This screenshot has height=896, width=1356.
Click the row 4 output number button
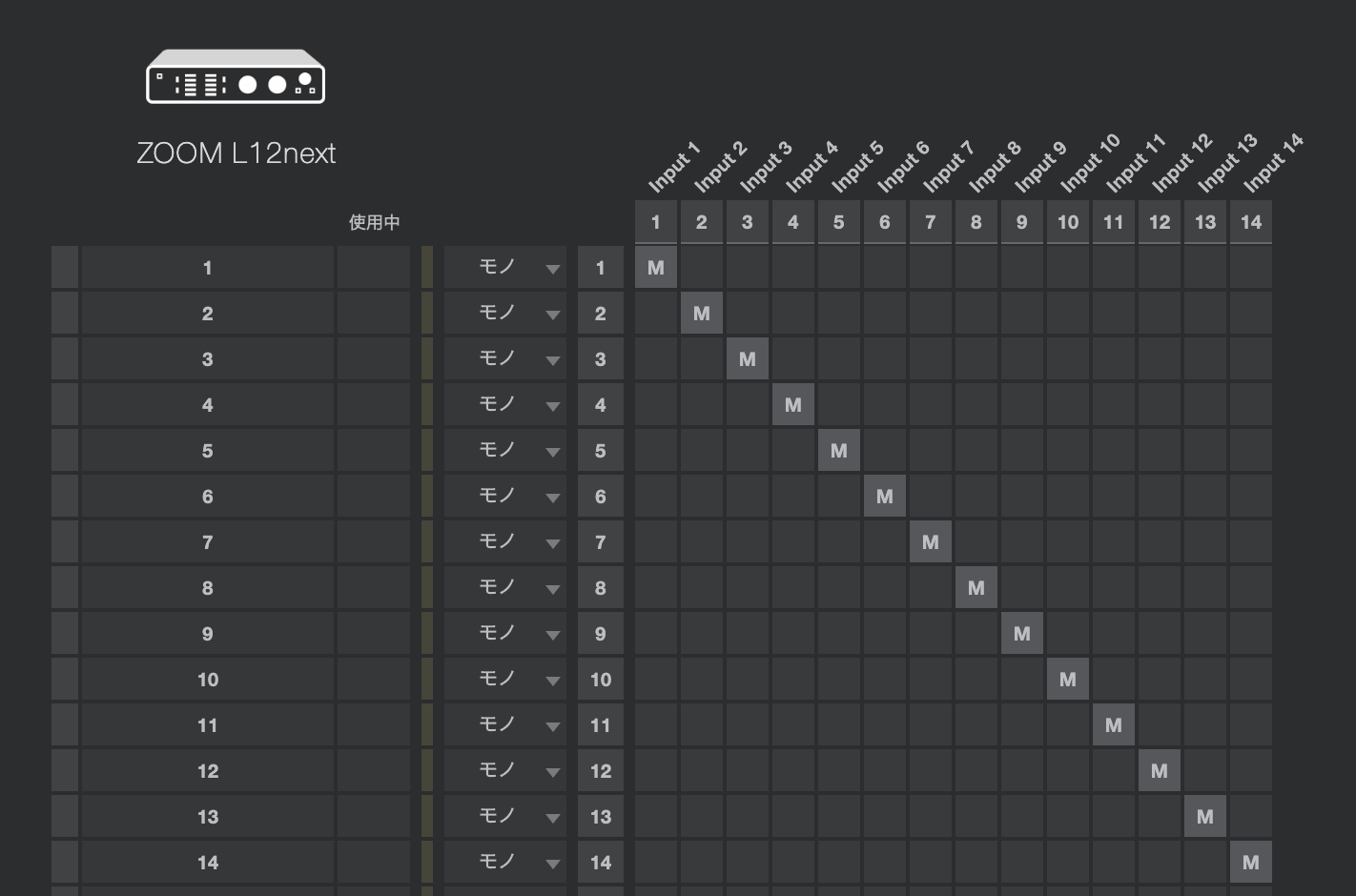point(601,405)
